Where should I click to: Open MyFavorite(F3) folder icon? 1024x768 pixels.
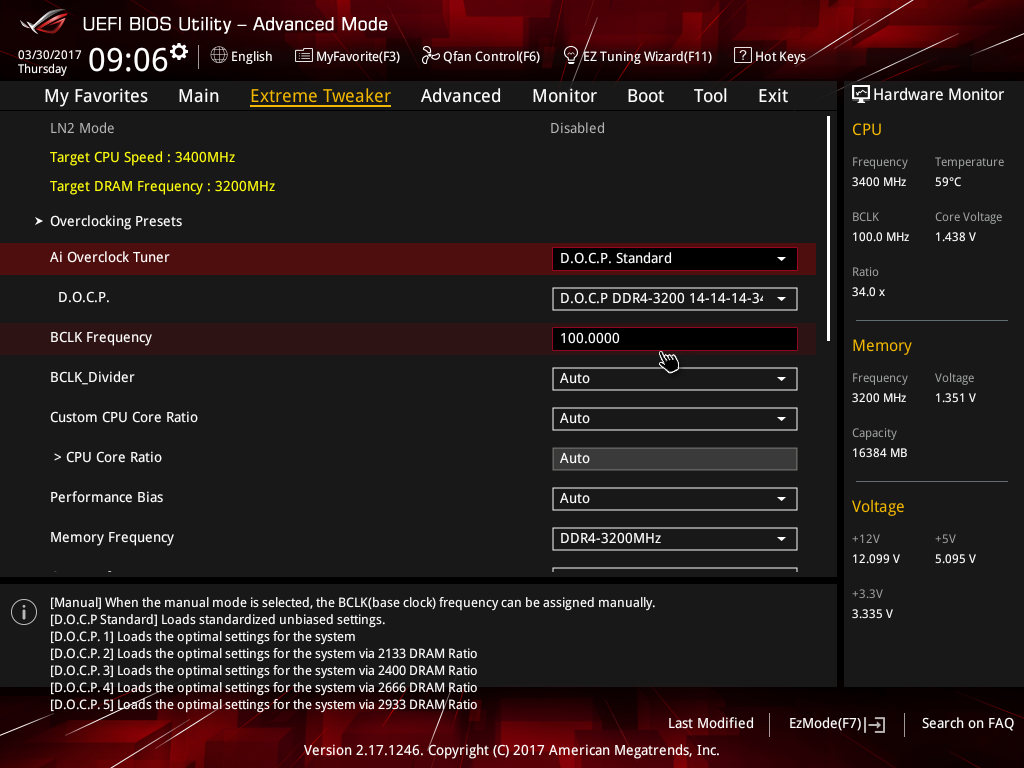(x=304, y=56)
